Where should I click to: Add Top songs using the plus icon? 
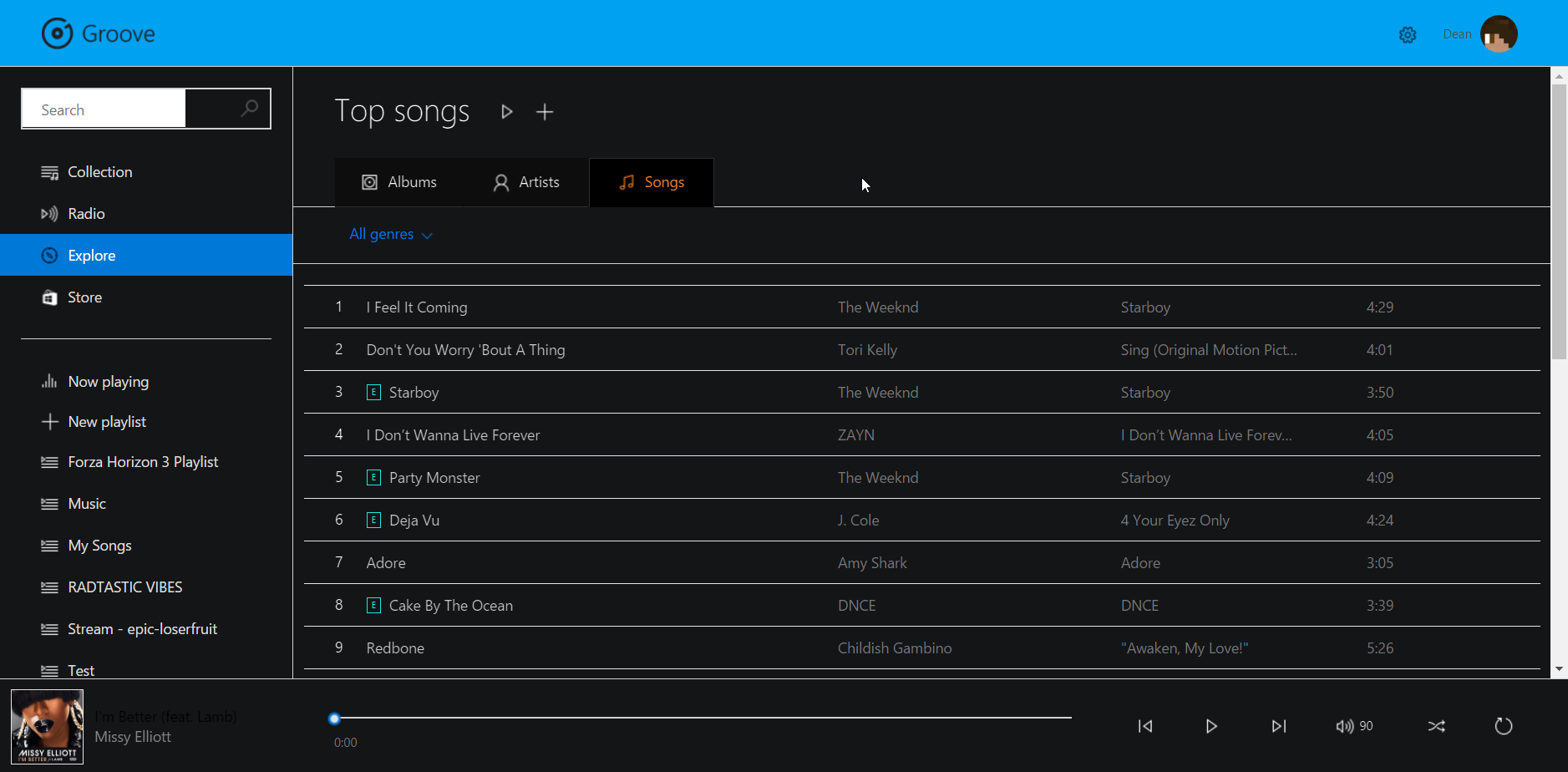[545, 112]
